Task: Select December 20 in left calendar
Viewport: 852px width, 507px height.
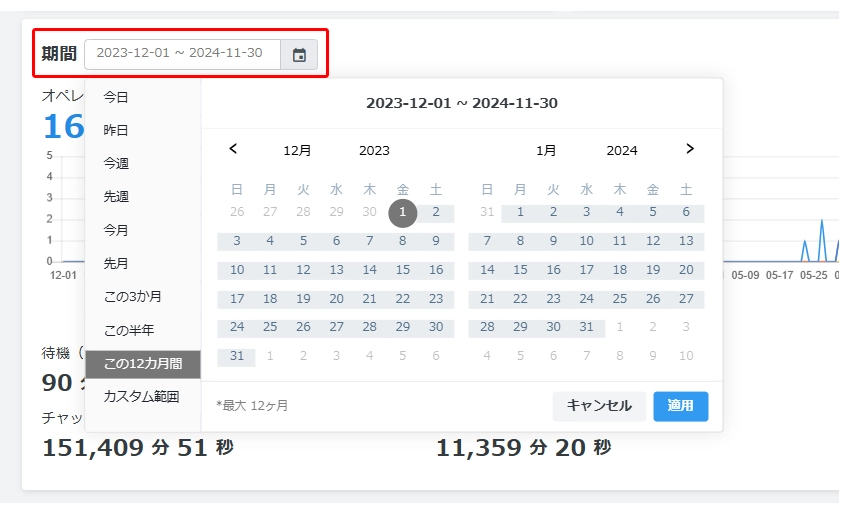Action: (x=336, y=298)
